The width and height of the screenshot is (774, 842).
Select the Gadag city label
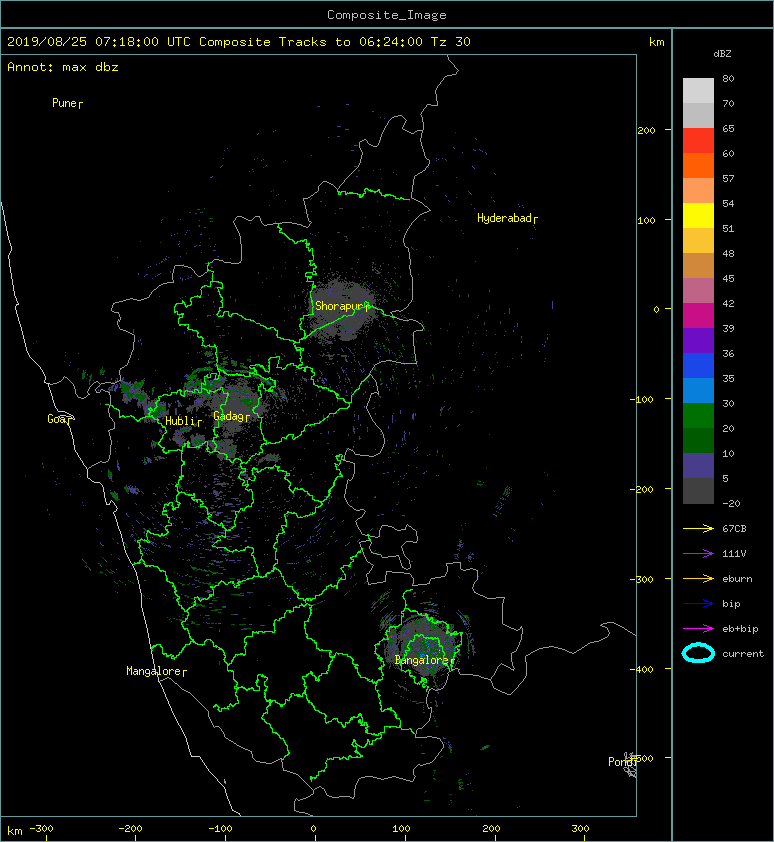pyautogui.click(x=229, y=416)
